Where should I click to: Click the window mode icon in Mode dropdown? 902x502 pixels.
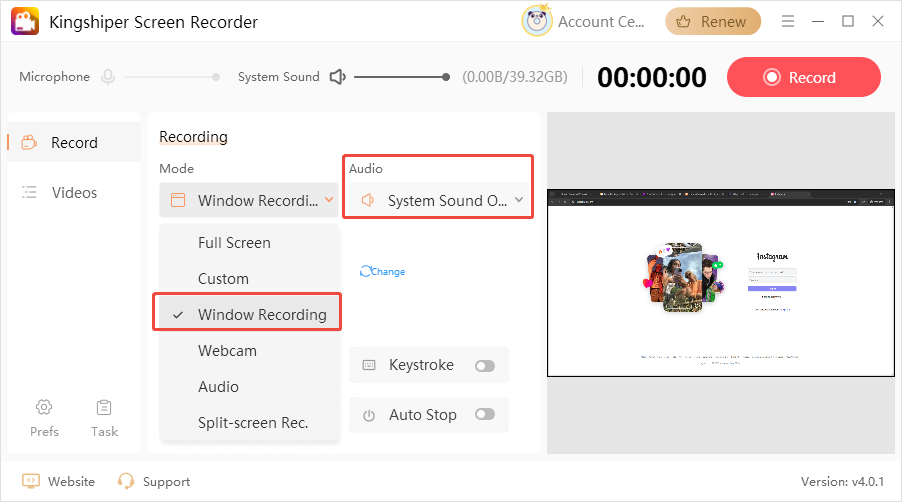pos(178,200)
